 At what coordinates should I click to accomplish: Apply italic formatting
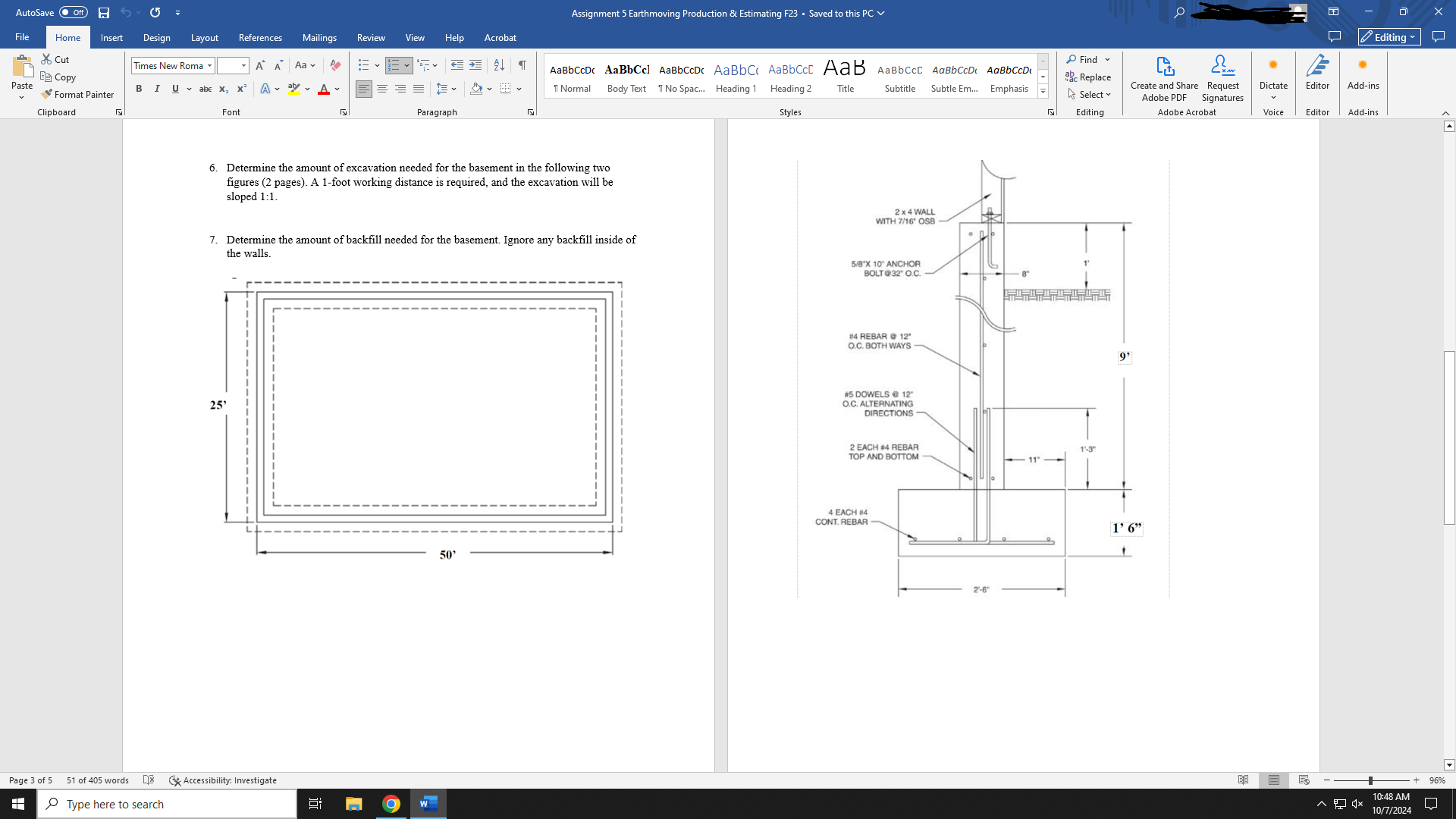[157, 89]
